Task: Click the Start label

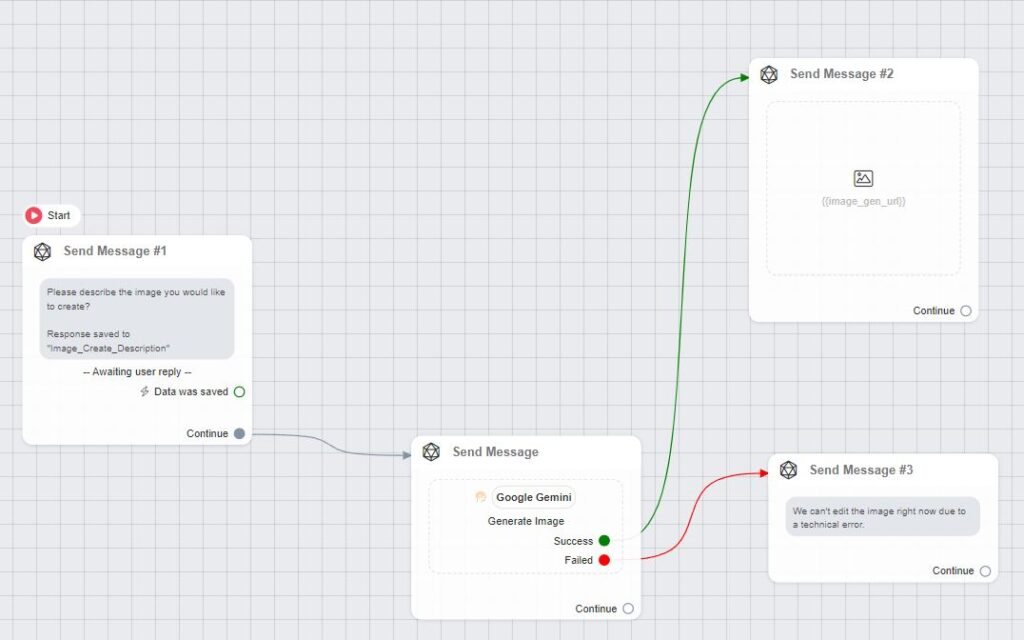Action: point(59,216)
